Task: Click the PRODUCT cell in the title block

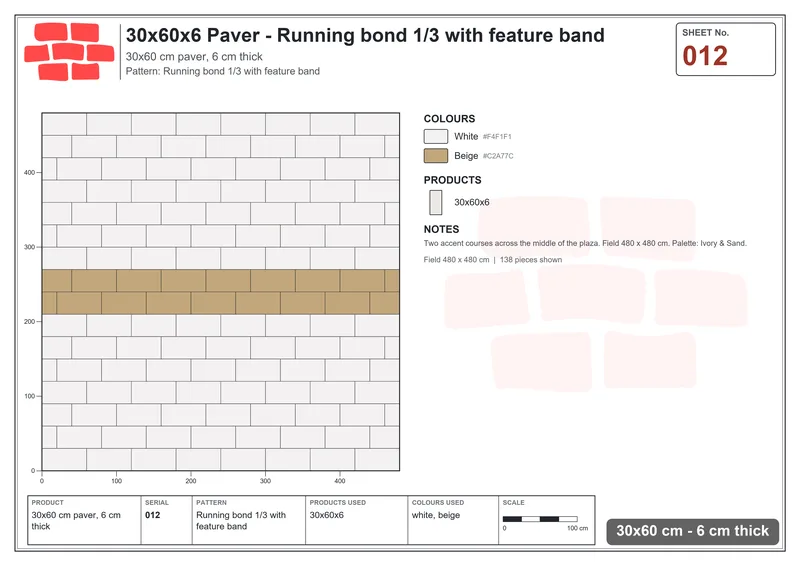Action: click(x=84, y=520)
